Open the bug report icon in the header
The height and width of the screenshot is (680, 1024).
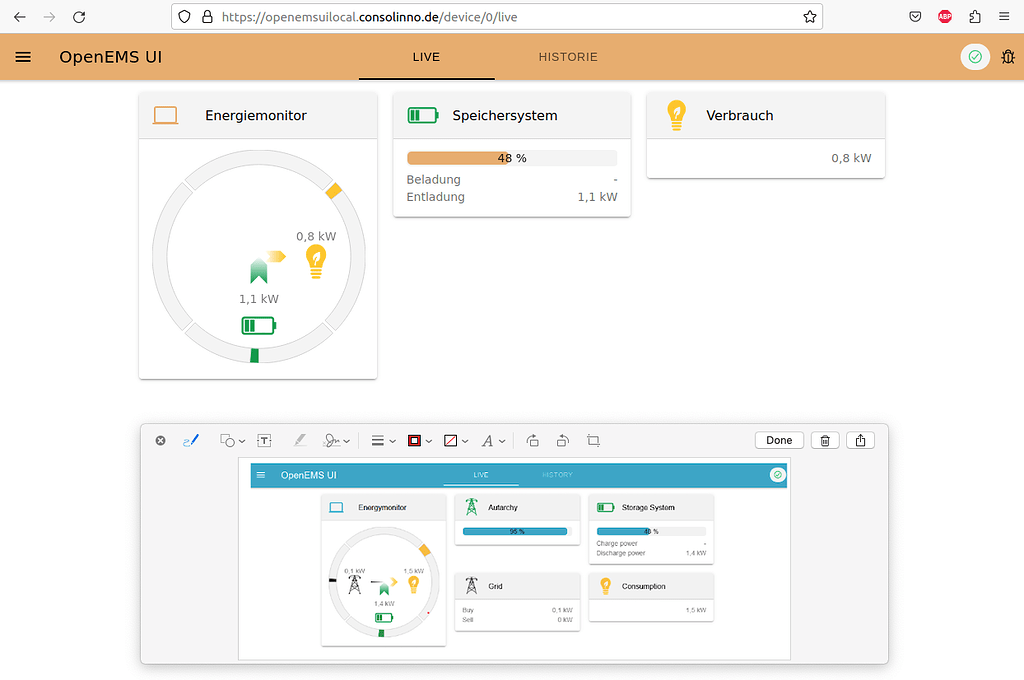(1008, 57)
